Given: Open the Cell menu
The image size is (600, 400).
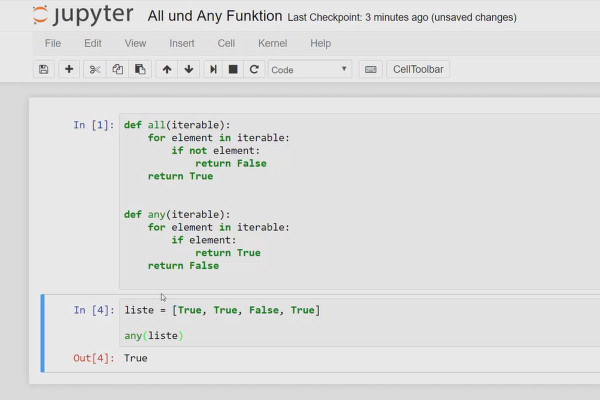Looking at the screenshot, I should click(x=226, y=43).
